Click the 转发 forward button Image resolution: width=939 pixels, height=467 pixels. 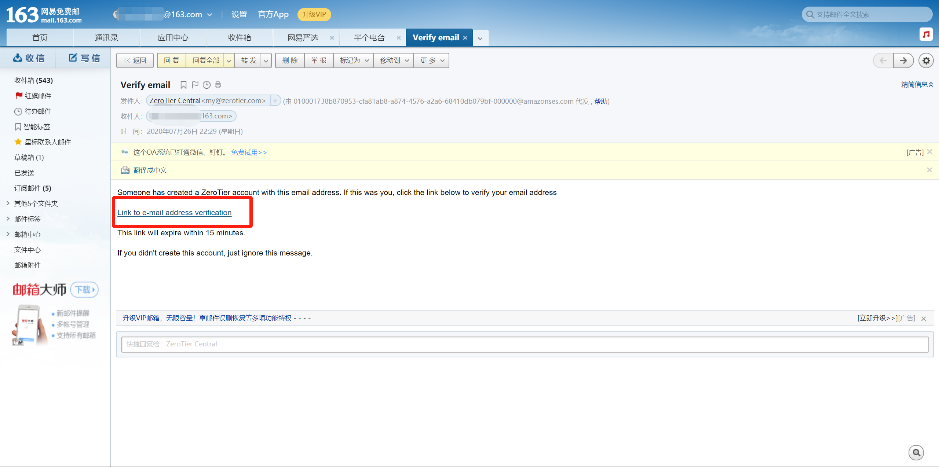click(x=249, y=60)
